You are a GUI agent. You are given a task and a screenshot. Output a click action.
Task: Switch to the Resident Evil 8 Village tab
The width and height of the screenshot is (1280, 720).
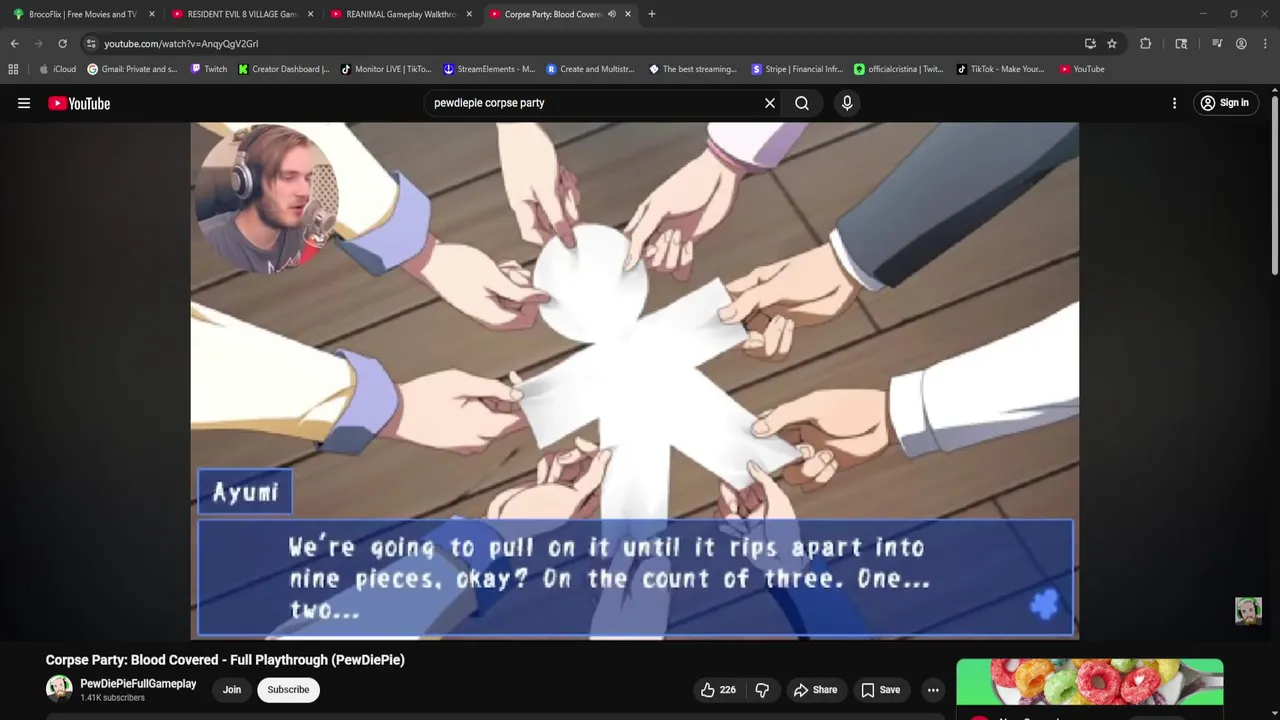[x=242, y=14]
